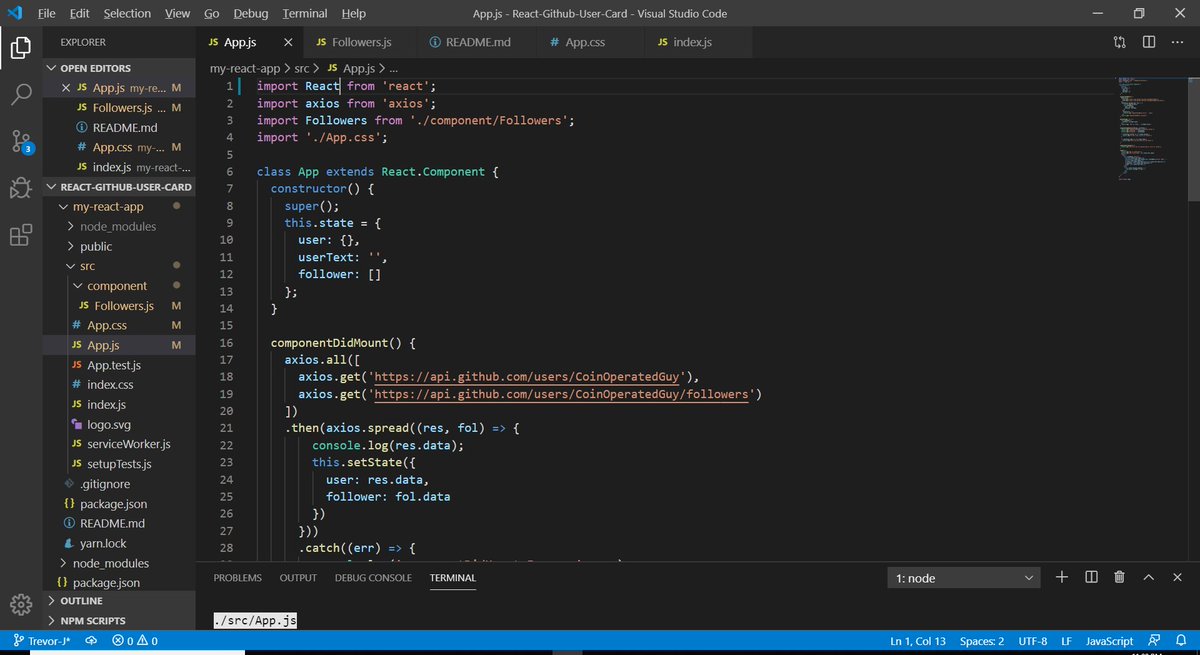Open the Edit menu

click(x=80, y=13)
